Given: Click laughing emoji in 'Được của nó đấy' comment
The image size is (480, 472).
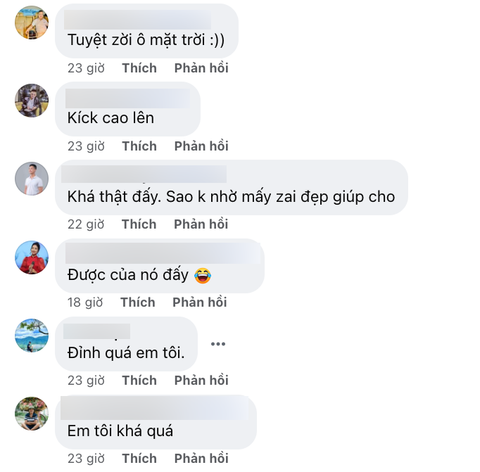Looking at the screenshot, I should (x=203, y=276).
